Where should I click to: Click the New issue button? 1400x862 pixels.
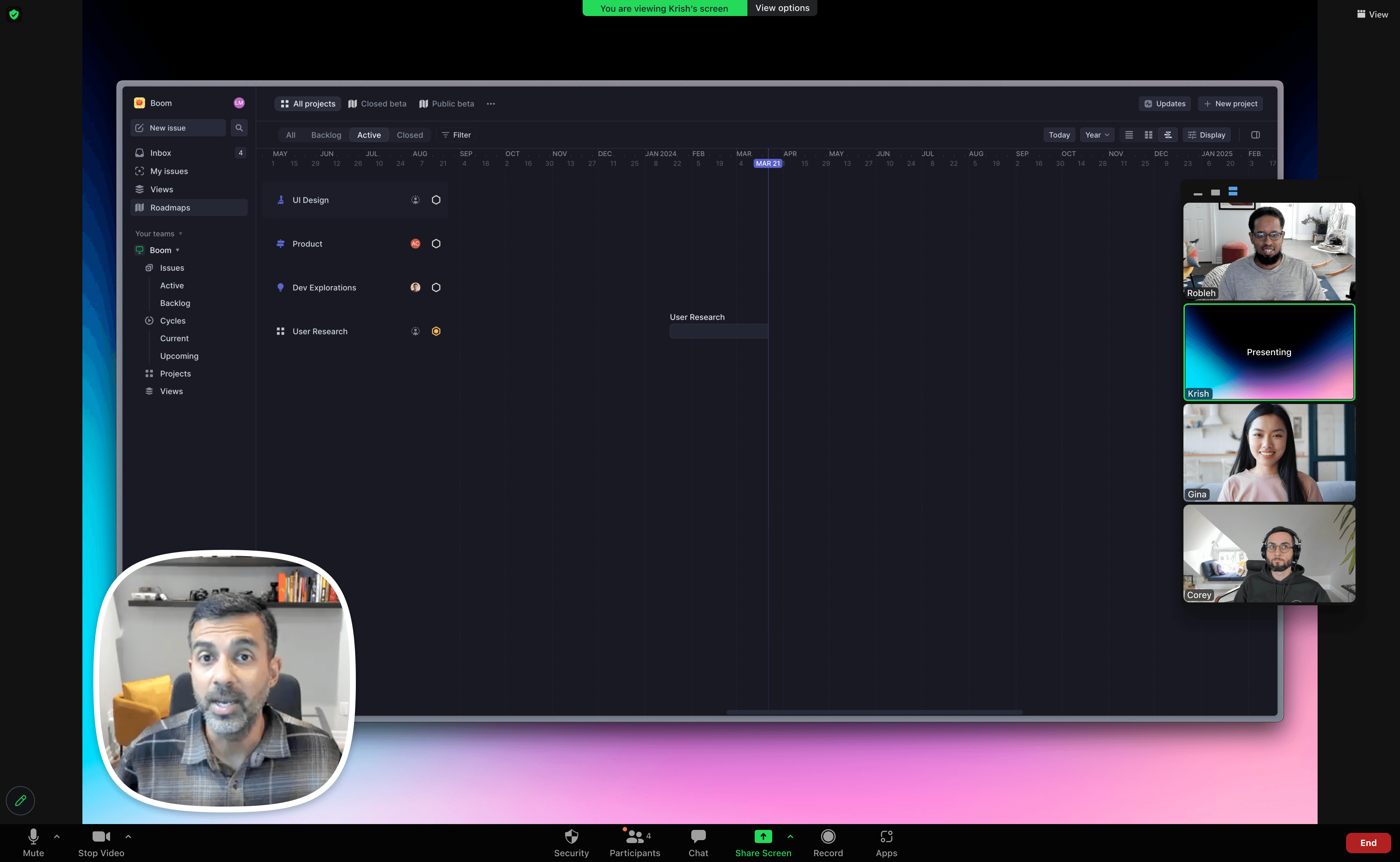[178, 128]
